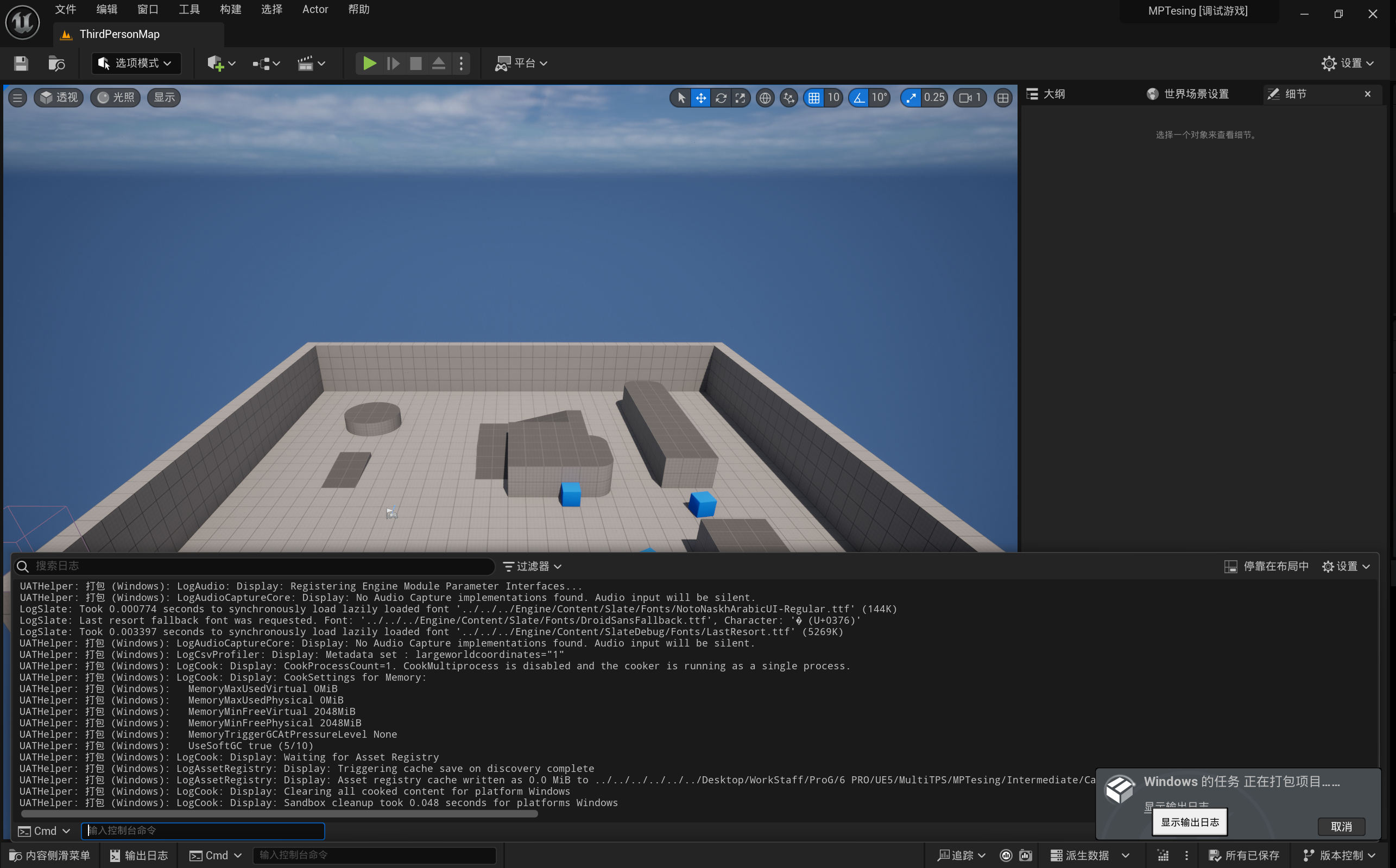
Task: Toggle scale snapping
Action: point(911,98)
